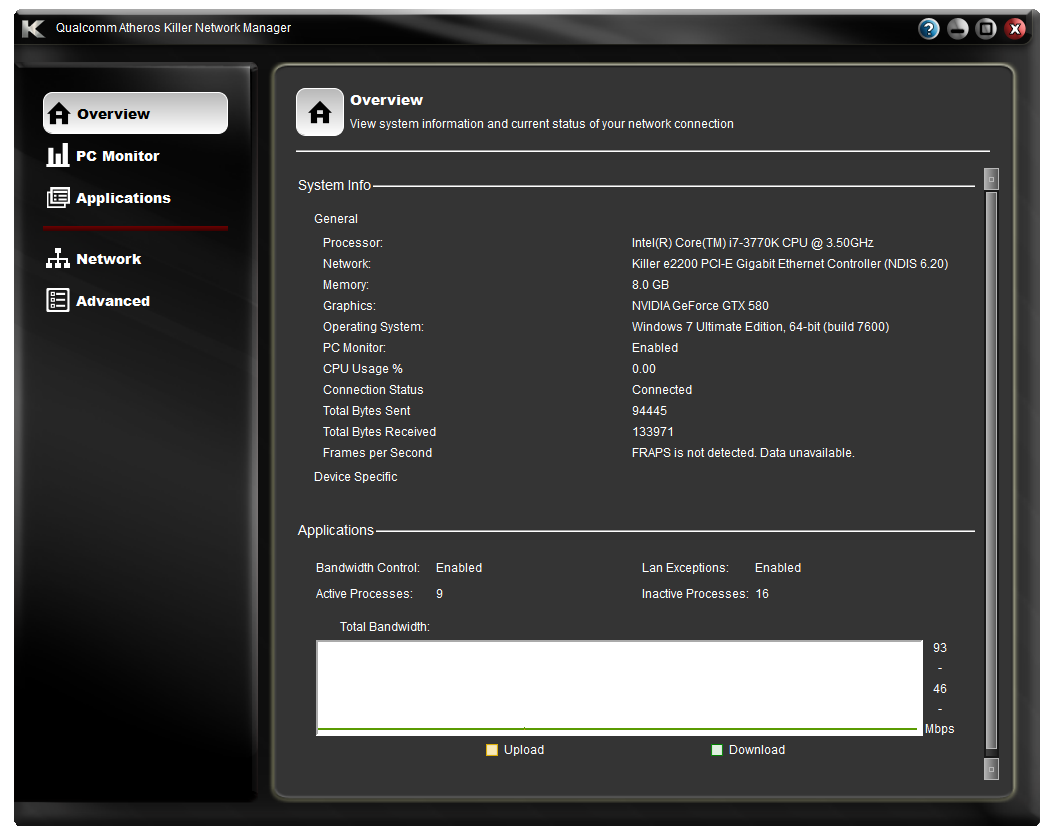Click the Advanced settings list icon
Viewport: 1058px width, 836px height.
click(58, 300)
